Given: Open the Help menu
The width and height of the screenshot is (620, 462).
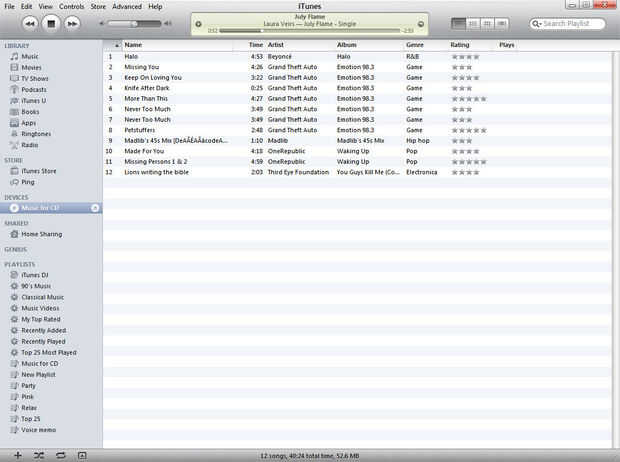Looking at the screenshot, I should point(155,6).
